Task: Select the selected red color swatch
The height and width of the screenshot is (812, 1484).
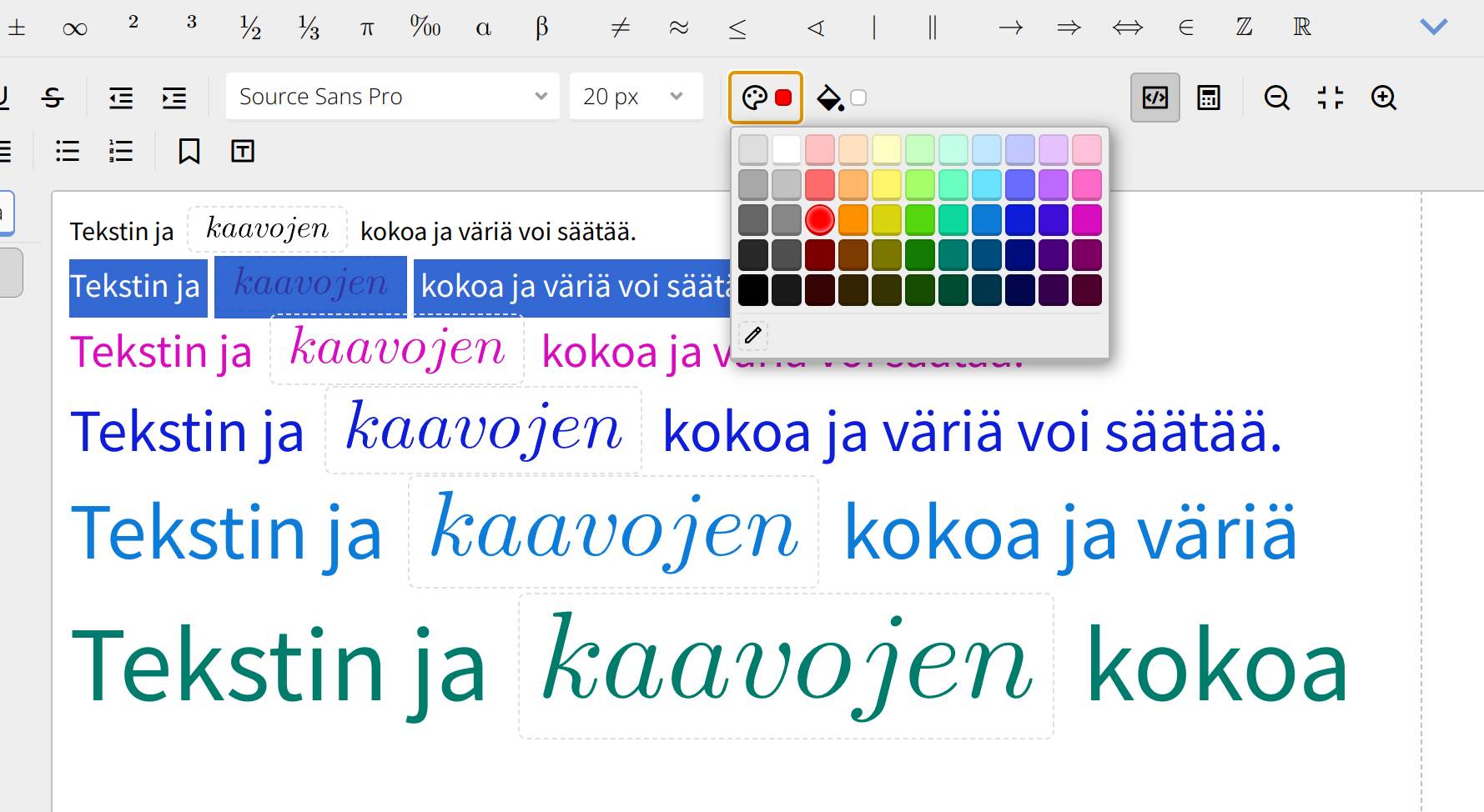Action: coord(820,220)
